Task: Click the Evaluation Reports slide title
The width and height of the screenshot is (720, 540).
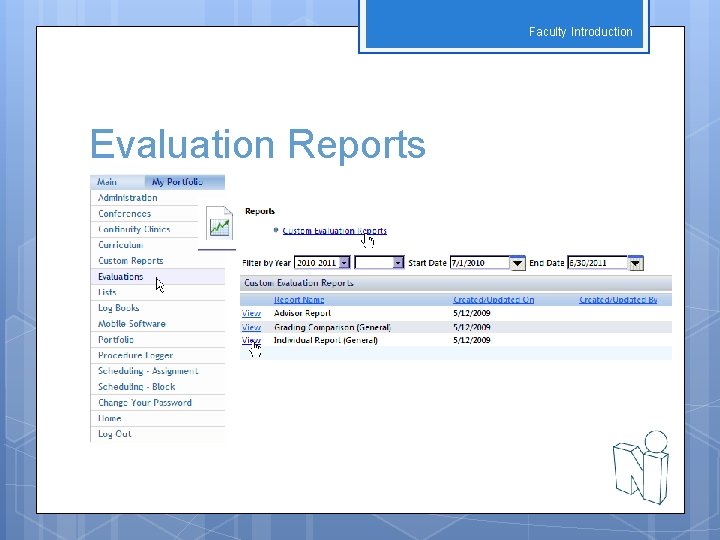Action: pyautogui.click(x=258, y=145)
